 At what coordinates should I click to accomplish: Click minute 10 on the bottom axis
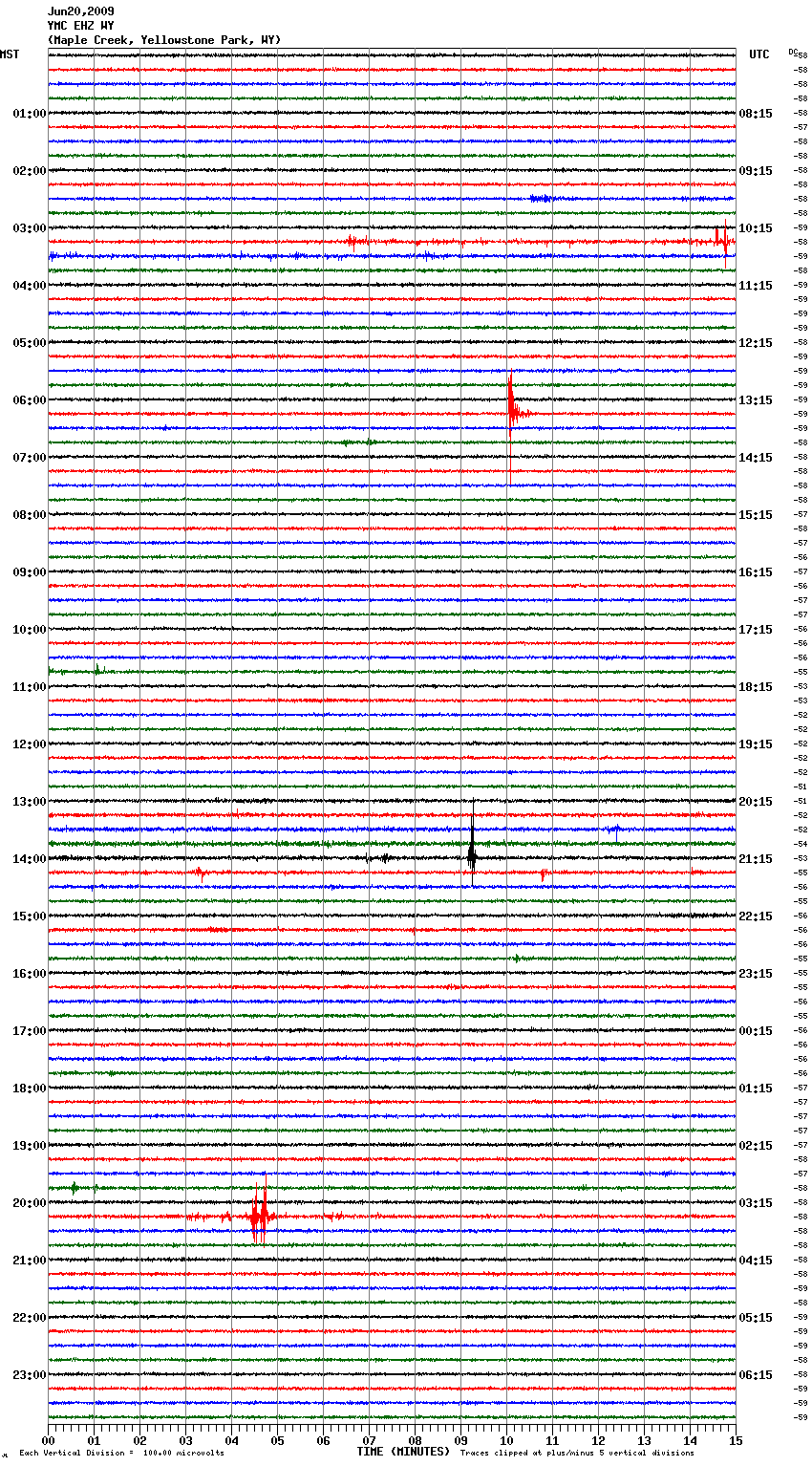(x=506, y=1440)
